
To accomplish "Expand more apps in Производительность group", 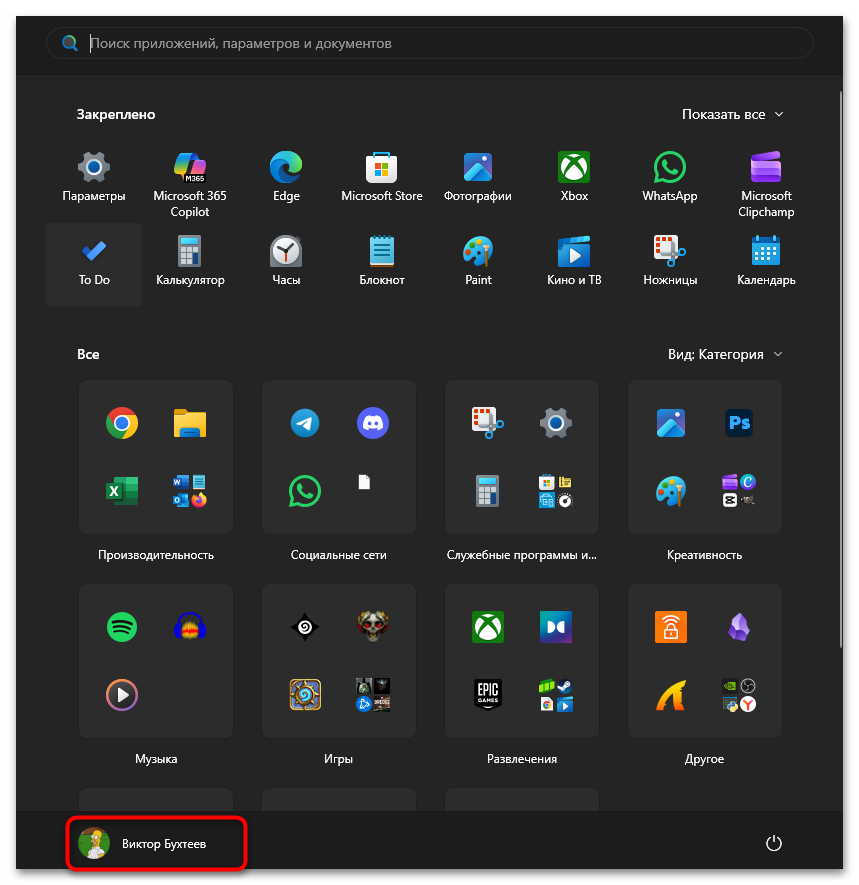I will (x=190, y=490).
